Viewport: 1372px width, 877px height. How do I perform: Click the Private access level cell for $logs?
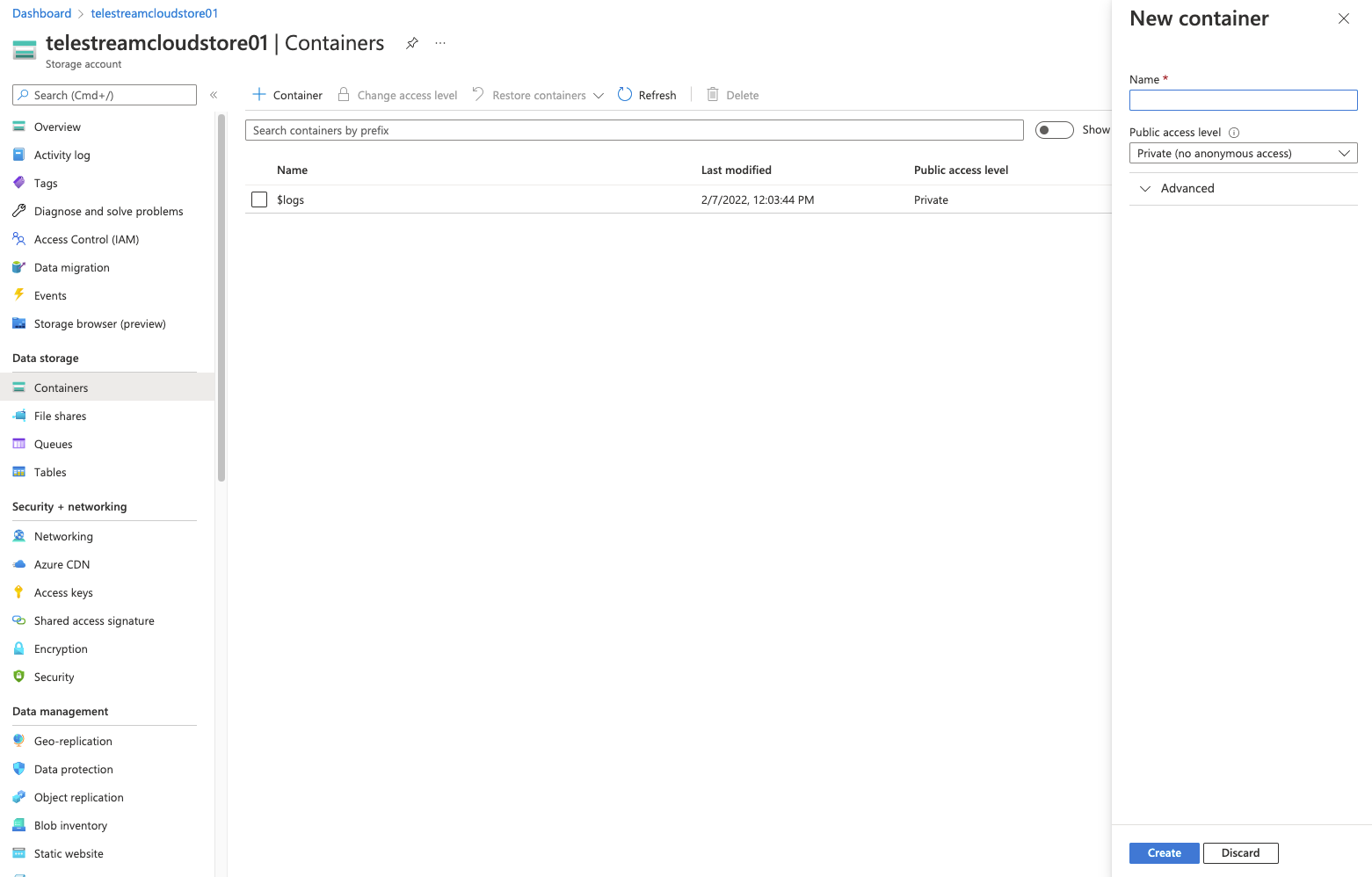931,199
